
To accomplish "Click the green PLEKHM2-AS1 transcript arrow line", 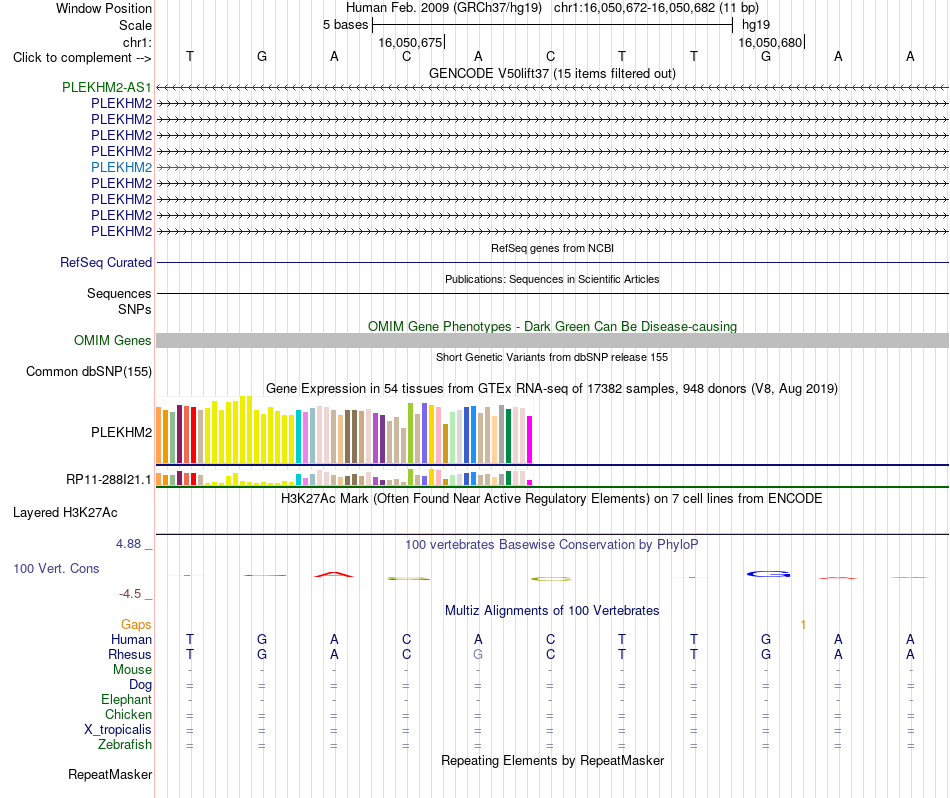I will (552, 88).
